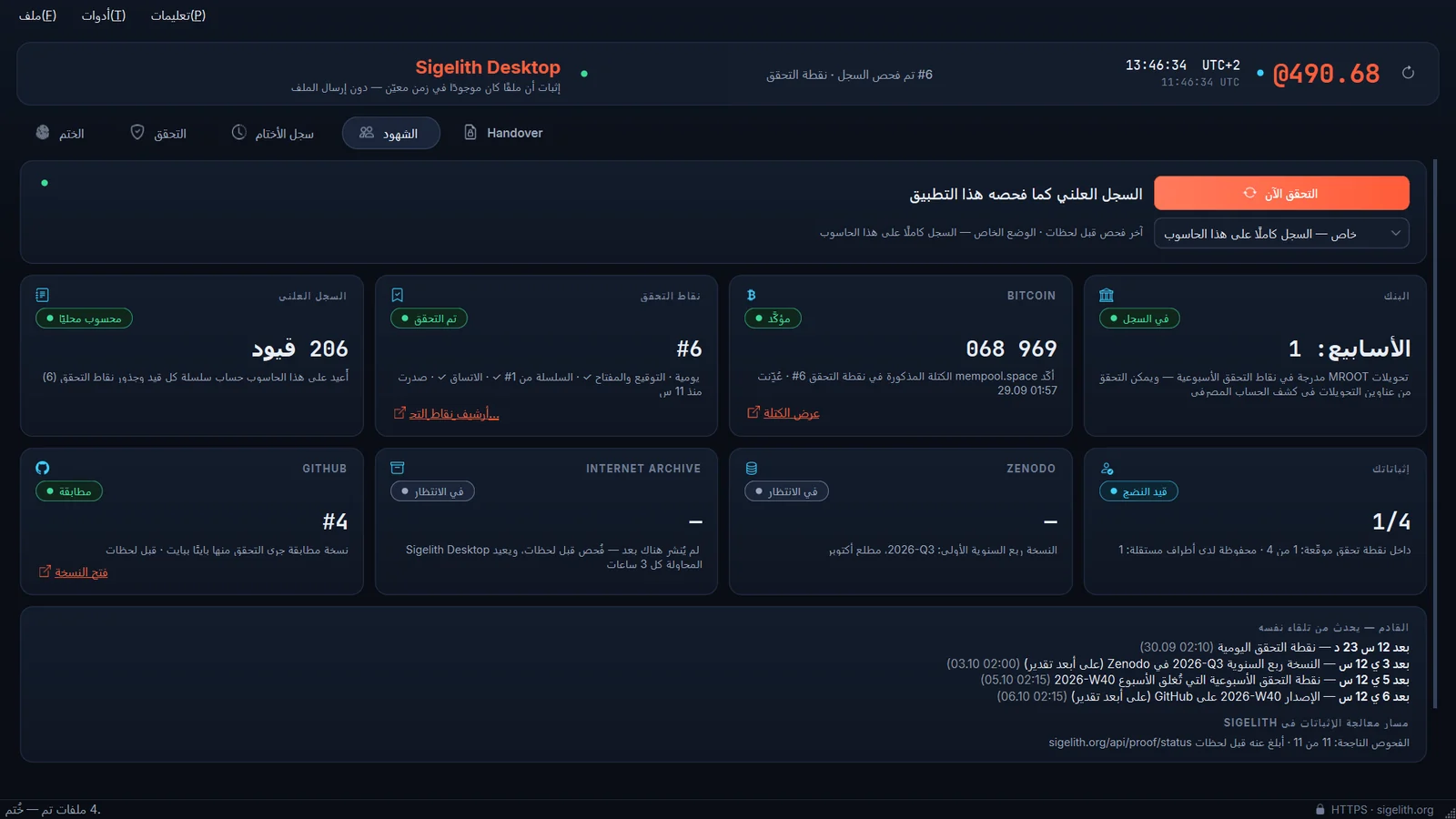
Task: Click the shield icon on التحقق tab
Action: point(137,132)
